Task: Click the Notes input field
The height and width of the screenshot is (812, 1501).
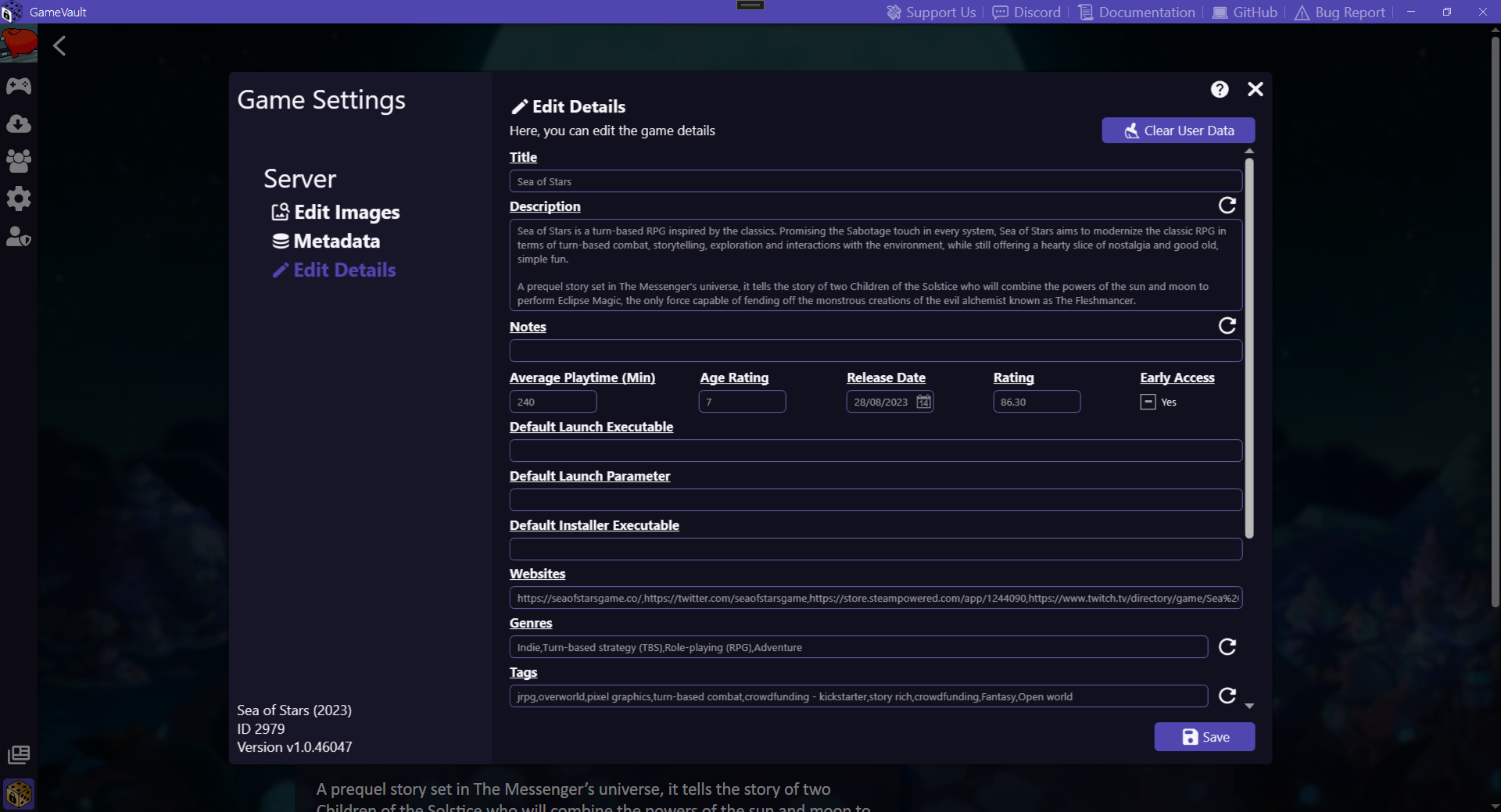Action: click(876, 350)
